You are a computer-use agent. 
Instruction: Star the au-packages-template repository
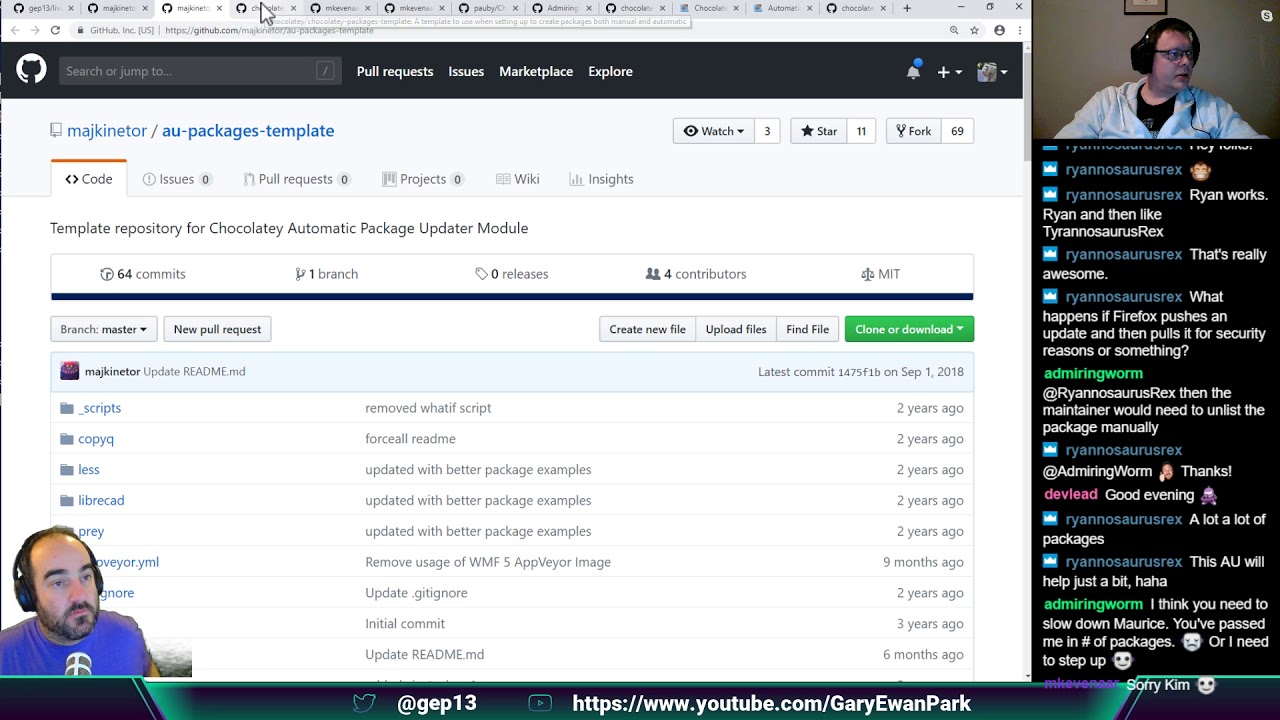tap(819, 131)
